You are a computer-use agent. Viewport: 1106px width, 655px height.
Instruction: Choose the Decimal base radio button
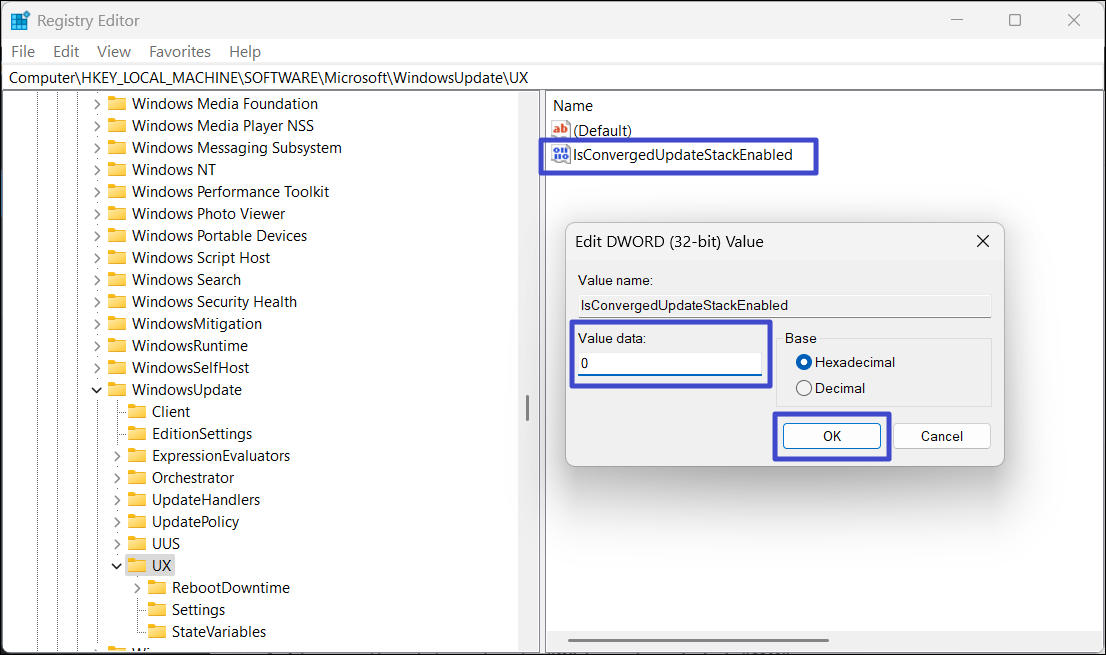click(x=803, y=388)
